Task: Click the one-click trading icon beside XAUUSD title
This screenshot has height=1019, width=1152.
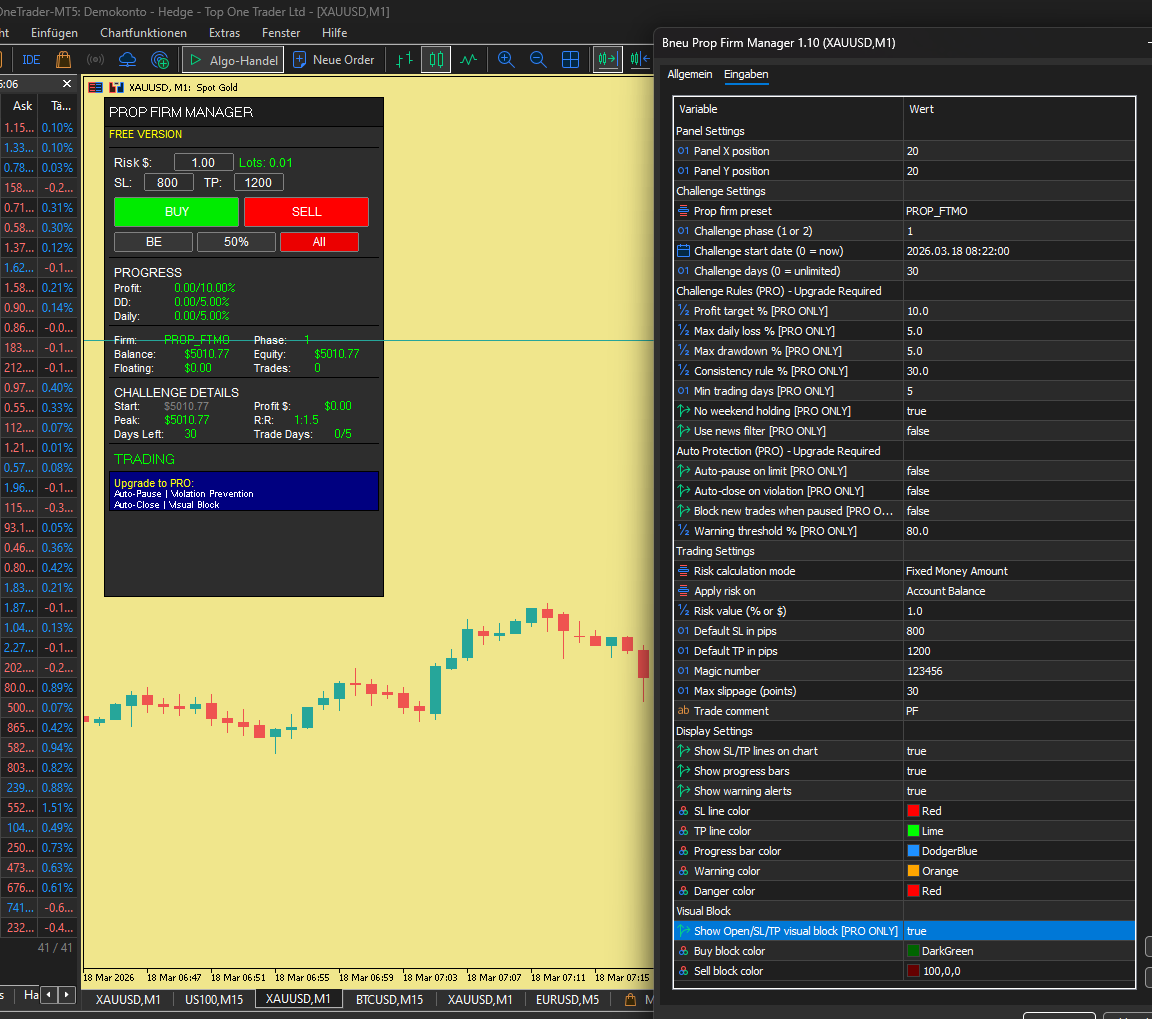Action: tap(116, 87)
